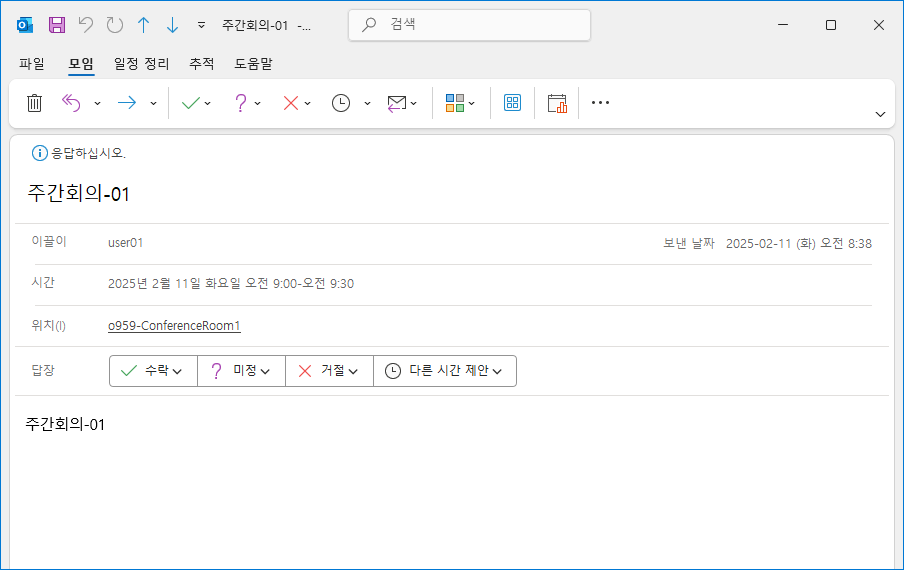Screen dimensions: 904x570
Task: Click the 수락 accept button
Action: point(153,371)
